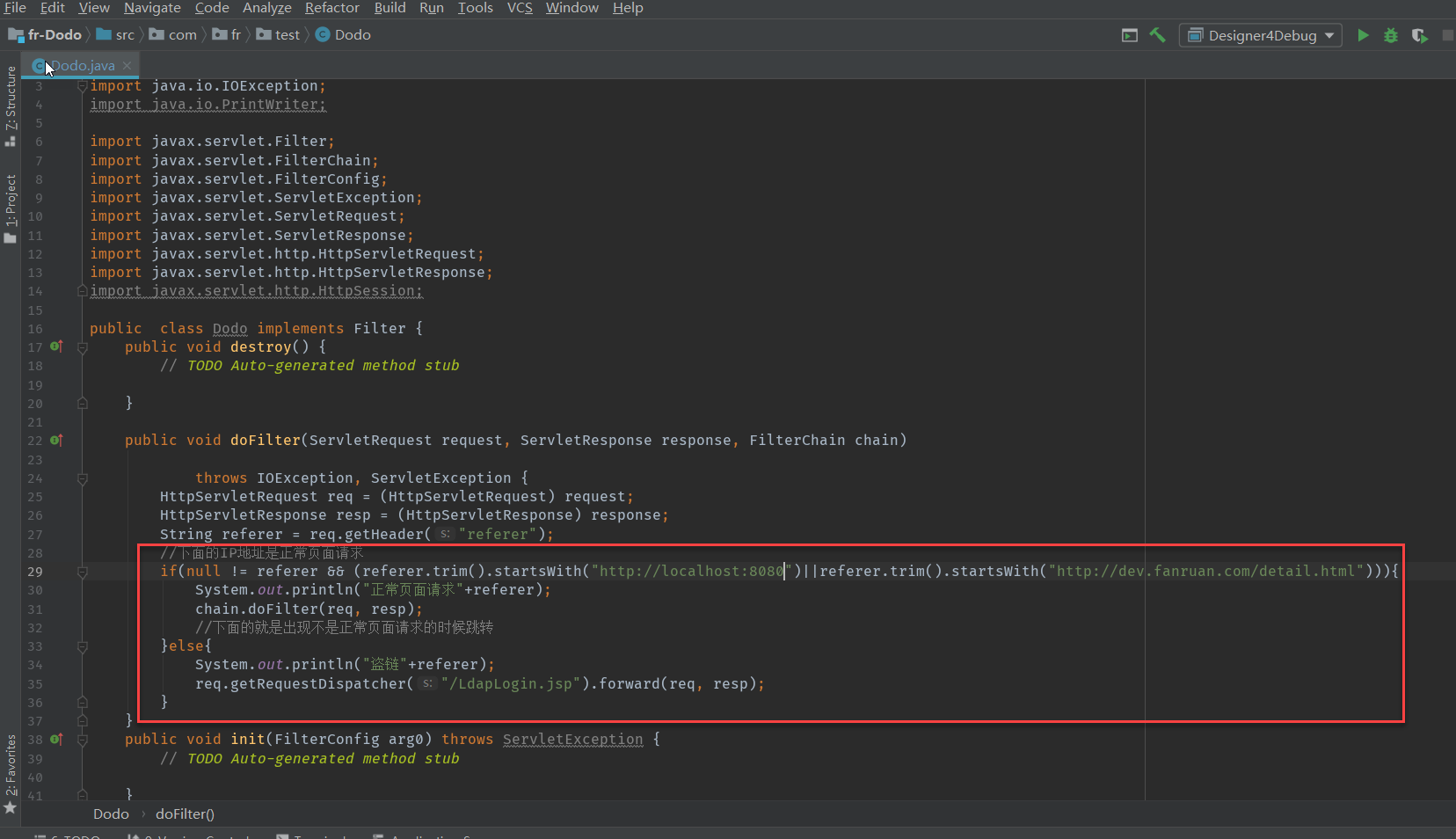Click the gutter override marker beside destroy()
Image resolution: width=1456 pixels, height=839 pixels.
pyautogui.click(x=56, y=347)
